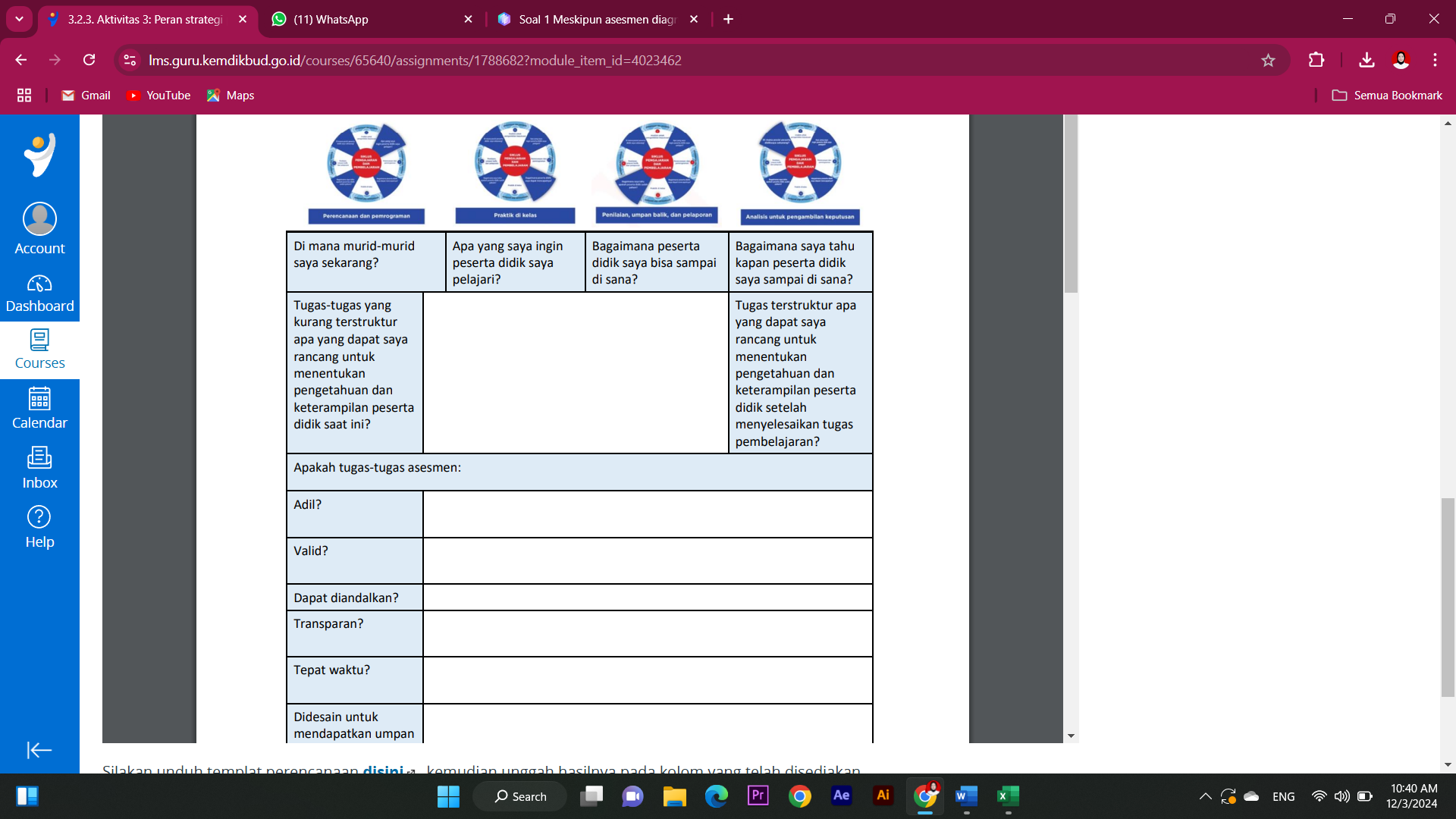Go back to previous page
Screen dimensions: 1456x819
[21, 60]
